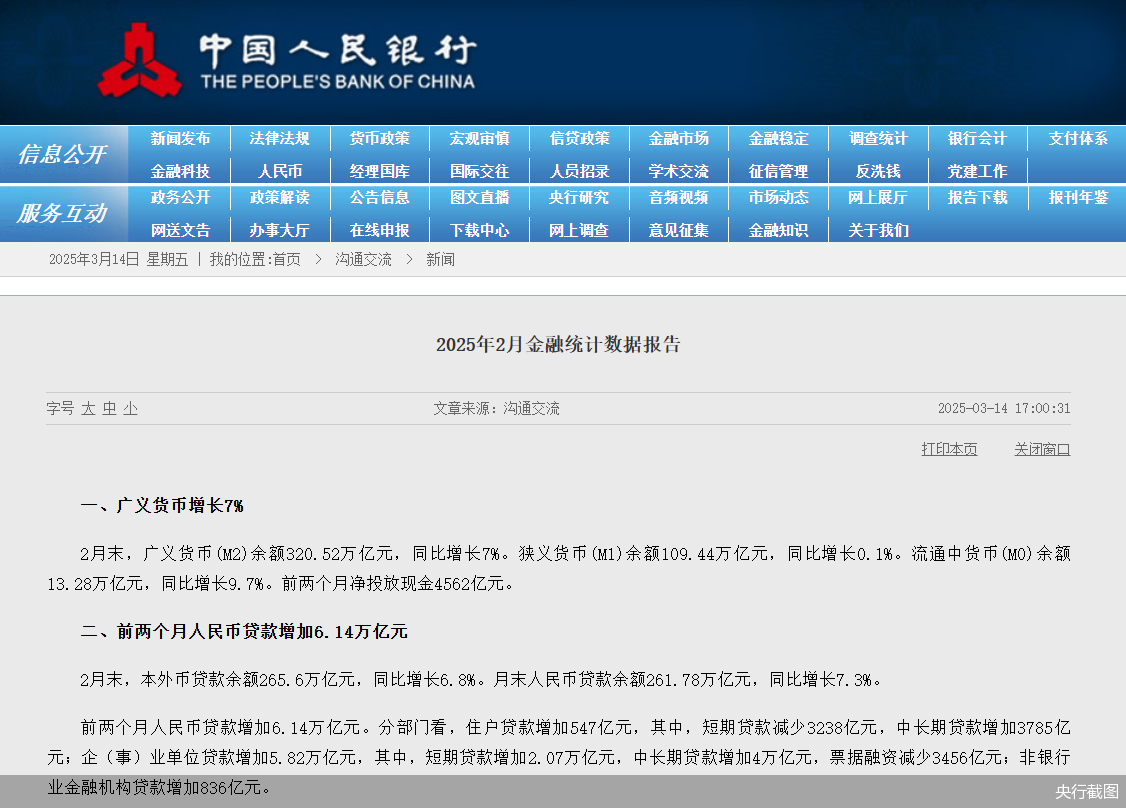Open 金融科技 in navigation bar

[180, 171]
